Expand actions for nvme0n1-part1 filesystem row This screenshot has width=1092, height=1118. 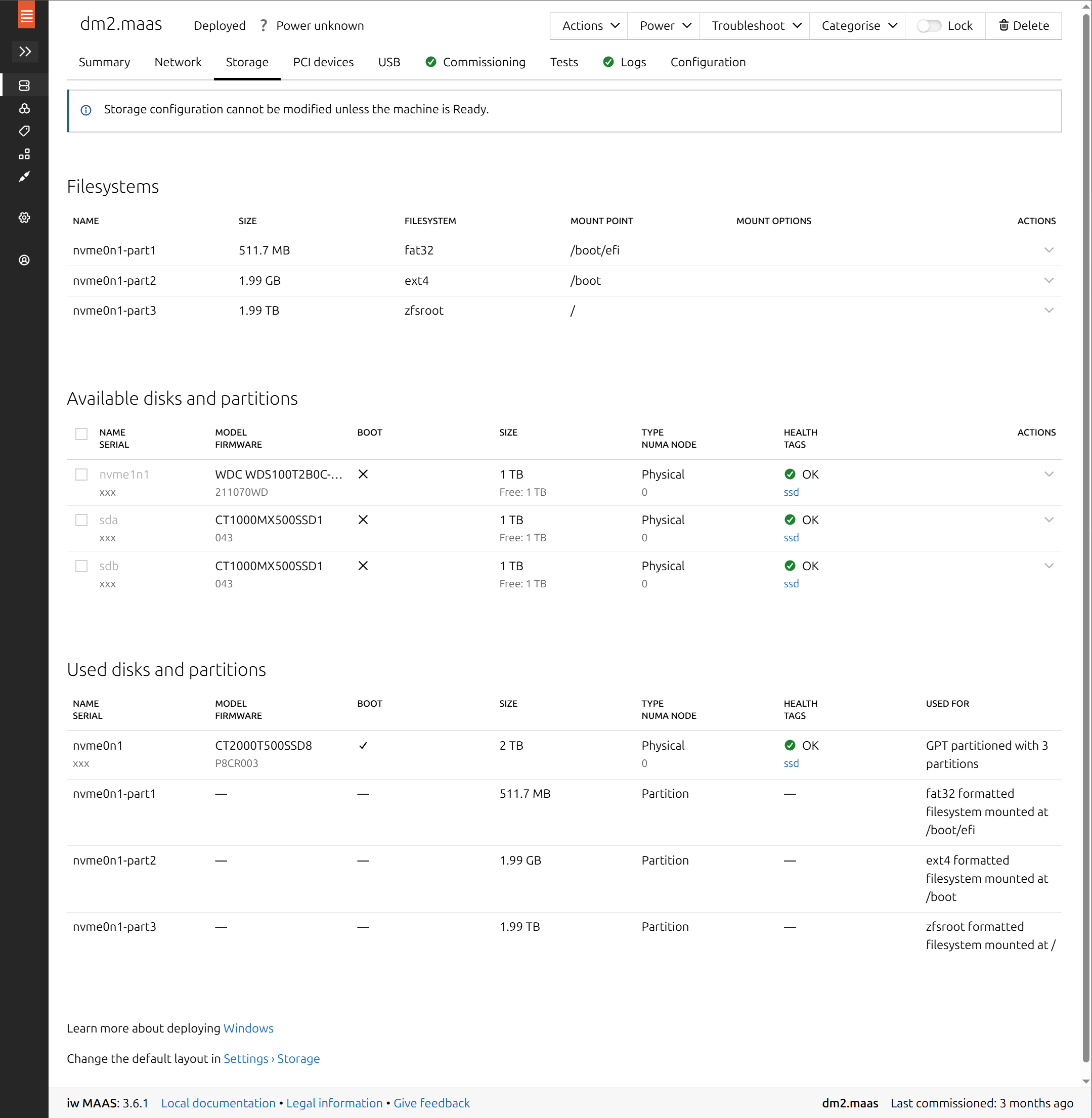[x=1049, y=250]
